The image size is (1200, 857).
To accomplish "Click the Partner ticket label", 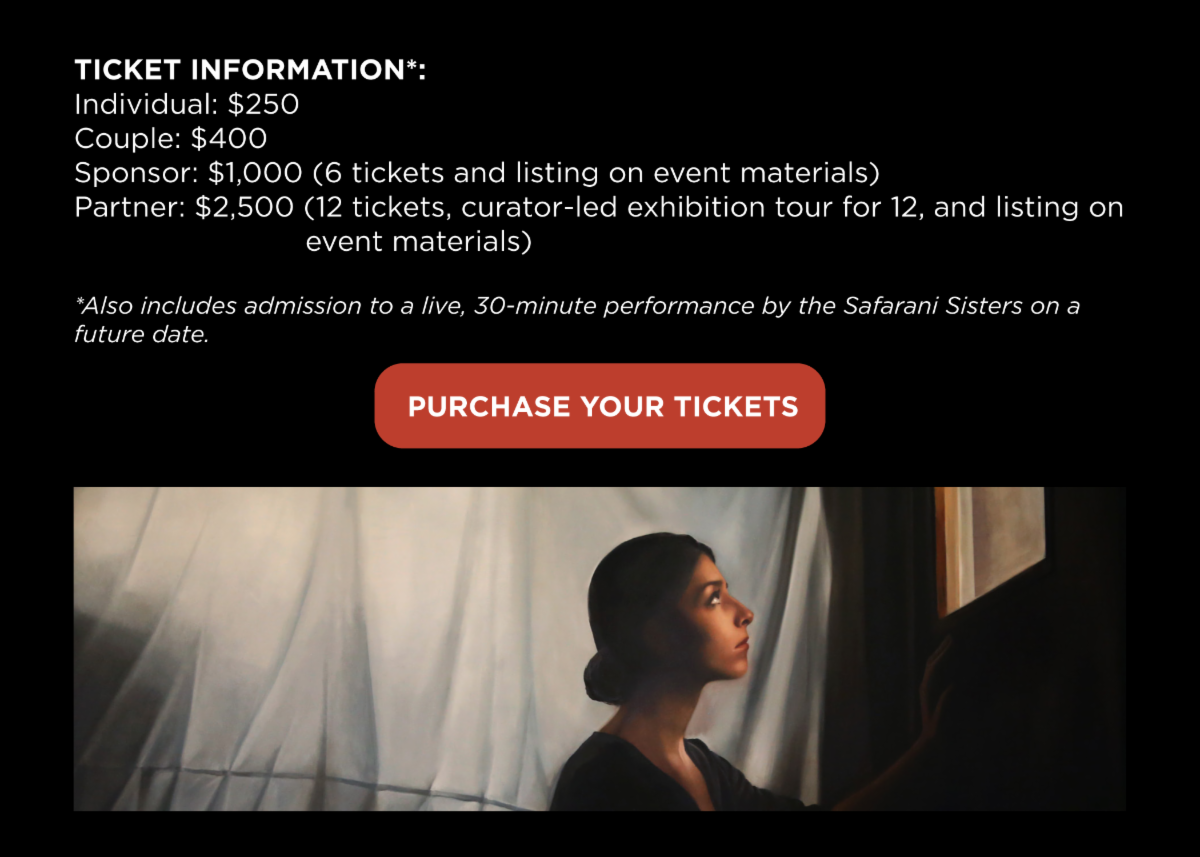I will 129,208.
